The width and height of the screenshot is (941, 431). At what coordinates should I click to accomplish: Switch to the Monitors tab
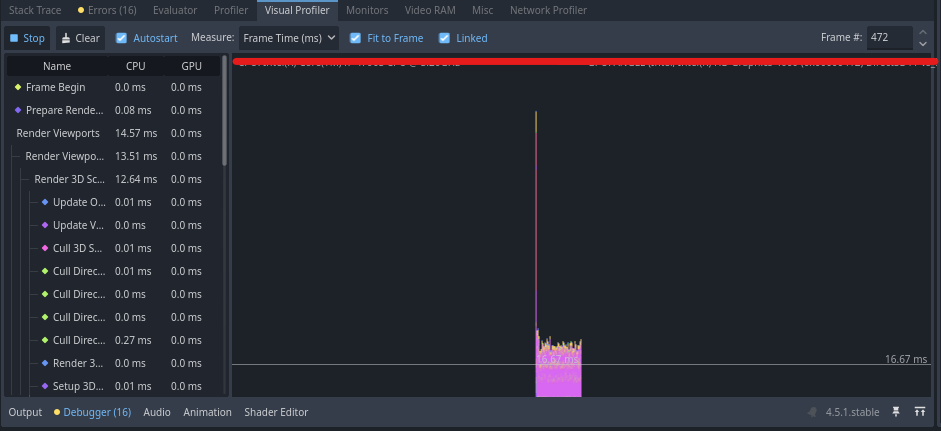[367, 10]
